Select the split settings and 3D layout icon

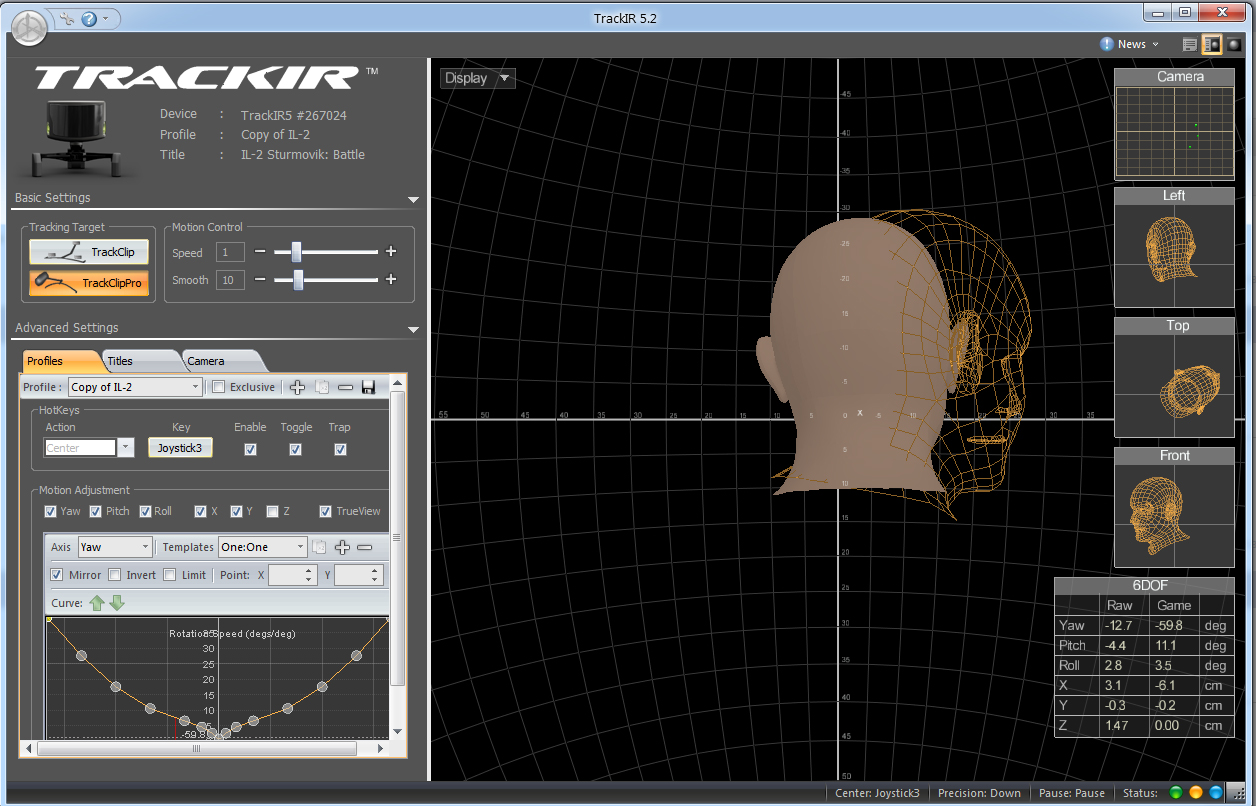[1212, 44]
